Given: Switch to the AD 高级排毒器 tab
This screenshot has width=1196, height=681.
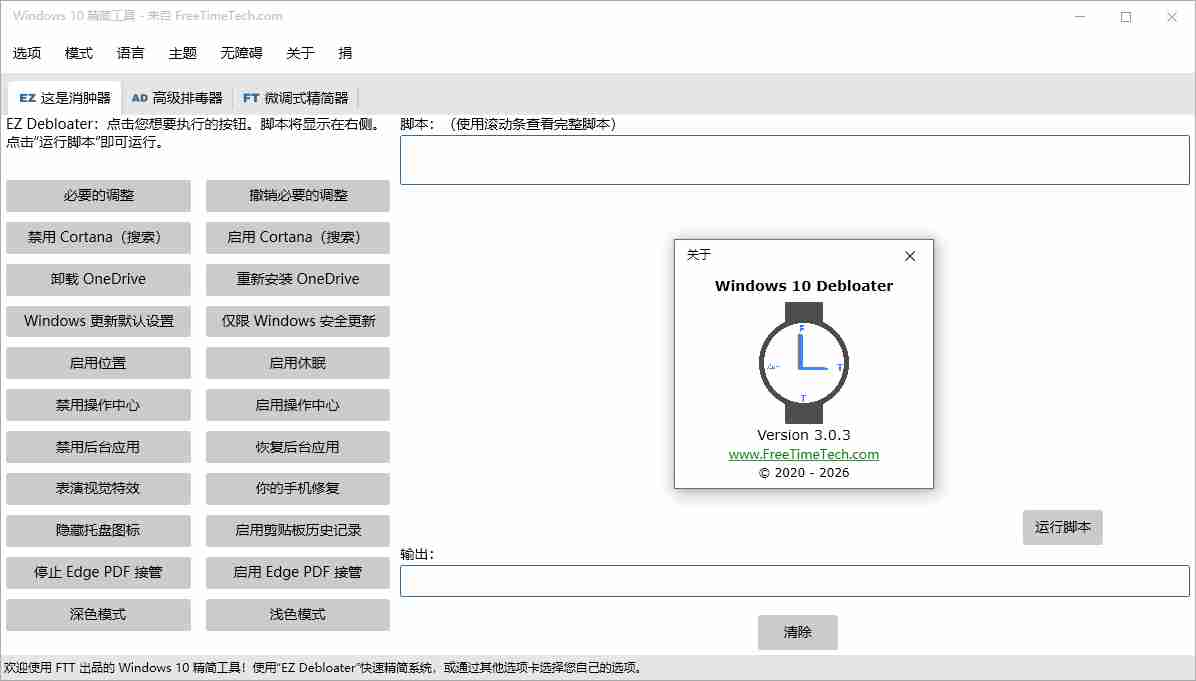Looking at the screenshot, I should (x=177, y=98).
